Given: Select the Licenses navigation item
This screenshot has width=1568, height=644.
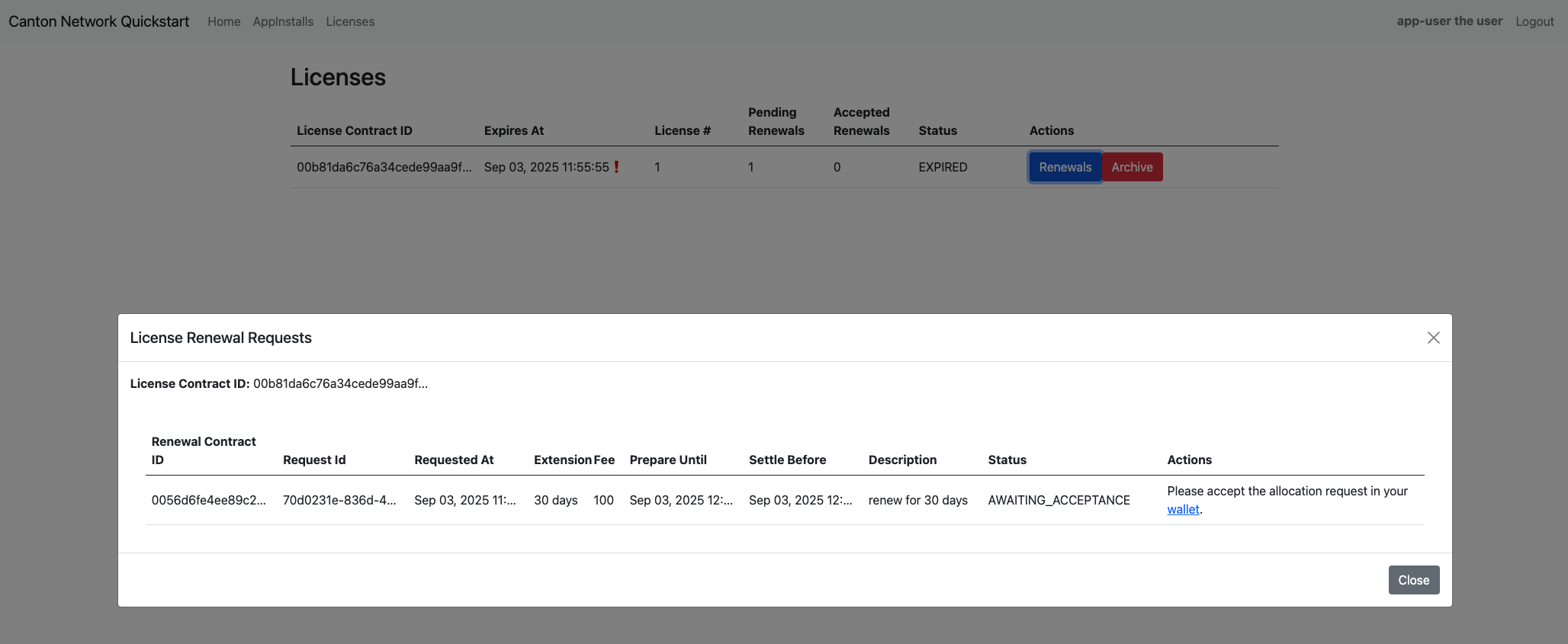Looking at the screenshot, I should (x=350, y=21).
